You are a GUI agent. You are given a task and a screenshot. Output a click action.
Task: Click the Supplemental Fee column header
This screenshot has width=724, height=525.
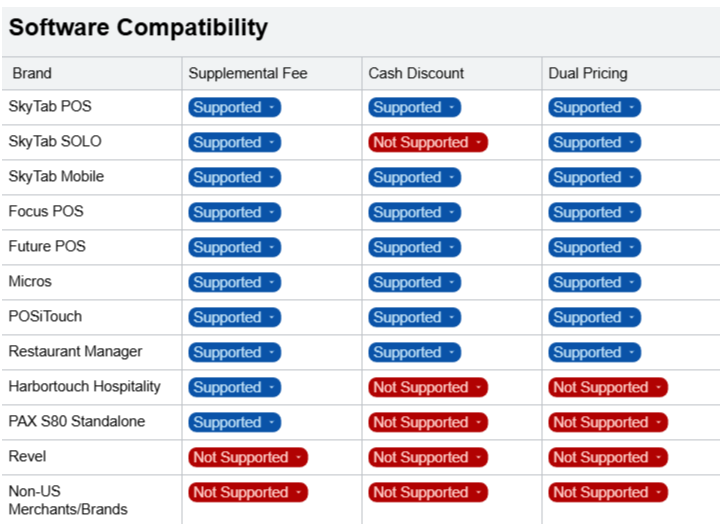tap(248, 73)
